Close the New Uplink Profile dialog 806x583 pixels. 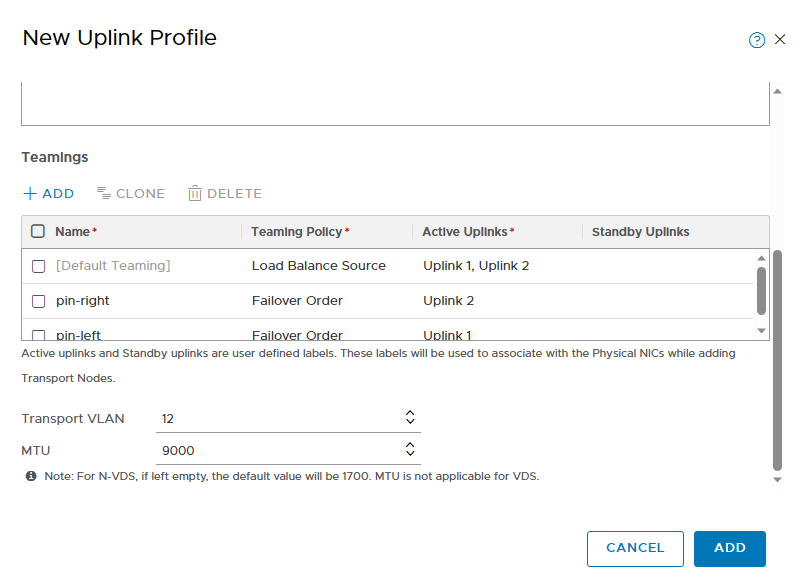click(780, 39)
